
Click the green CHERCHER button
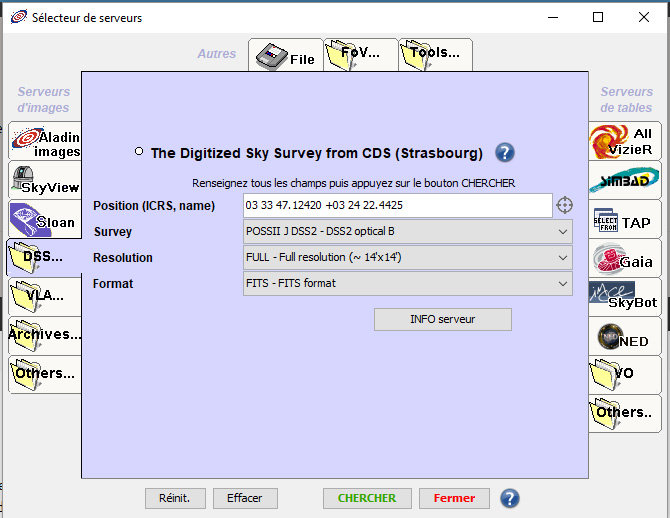point(367,498)
